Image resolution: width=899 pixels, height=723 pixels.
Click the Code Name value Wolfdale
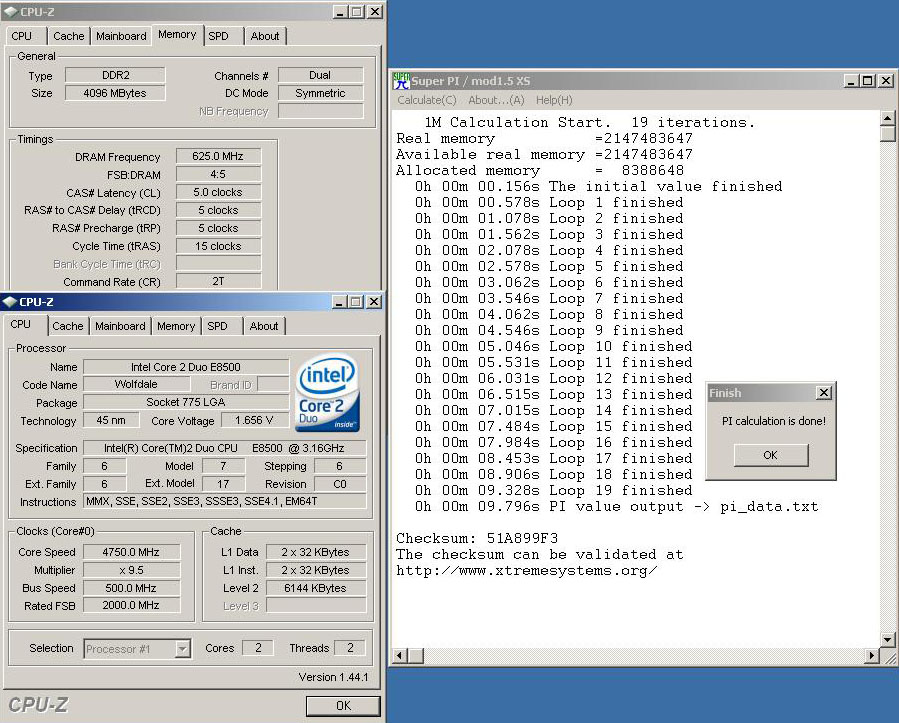(x=136, y=384)
